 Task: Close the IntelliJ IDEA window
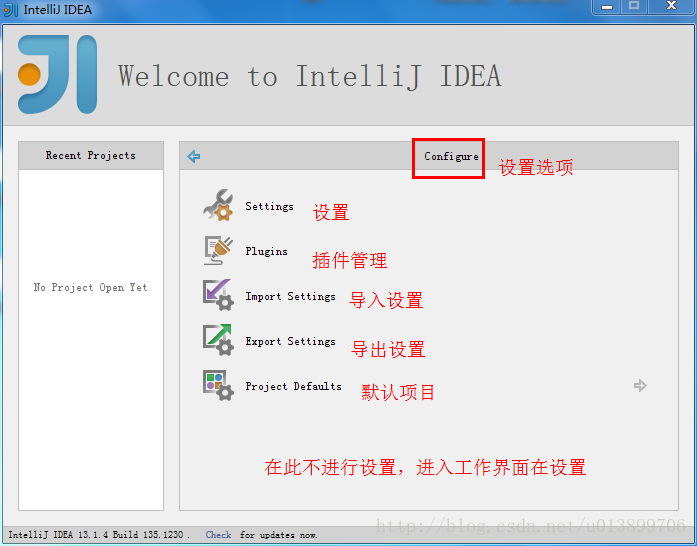[x=671, y=6]
